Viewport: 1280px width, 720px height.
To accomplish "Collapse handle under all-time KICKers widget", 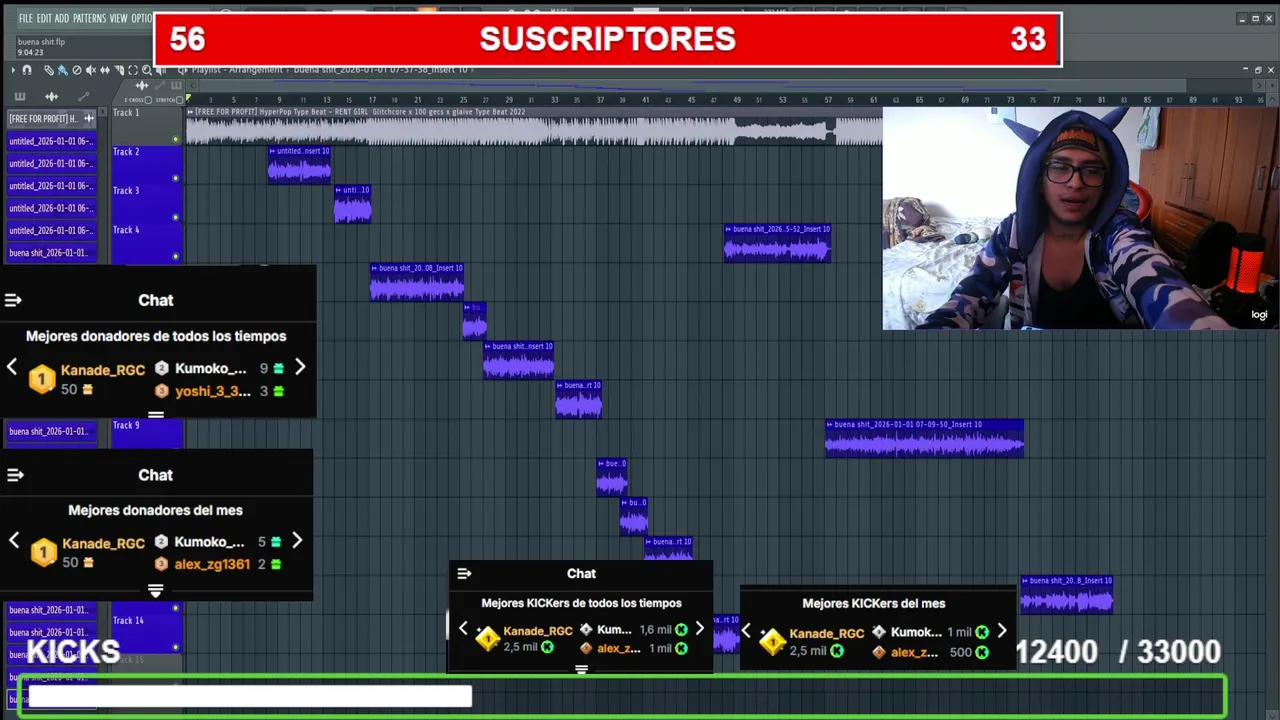I will [581, 670].
